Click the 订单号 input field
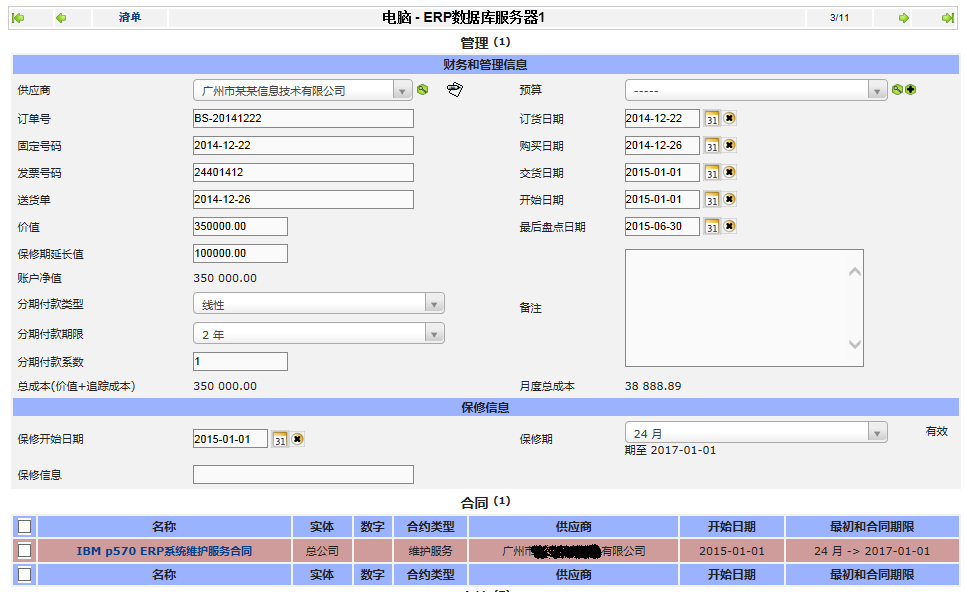The height and width of the screenshot is (592, 965). tap(303, 119)
